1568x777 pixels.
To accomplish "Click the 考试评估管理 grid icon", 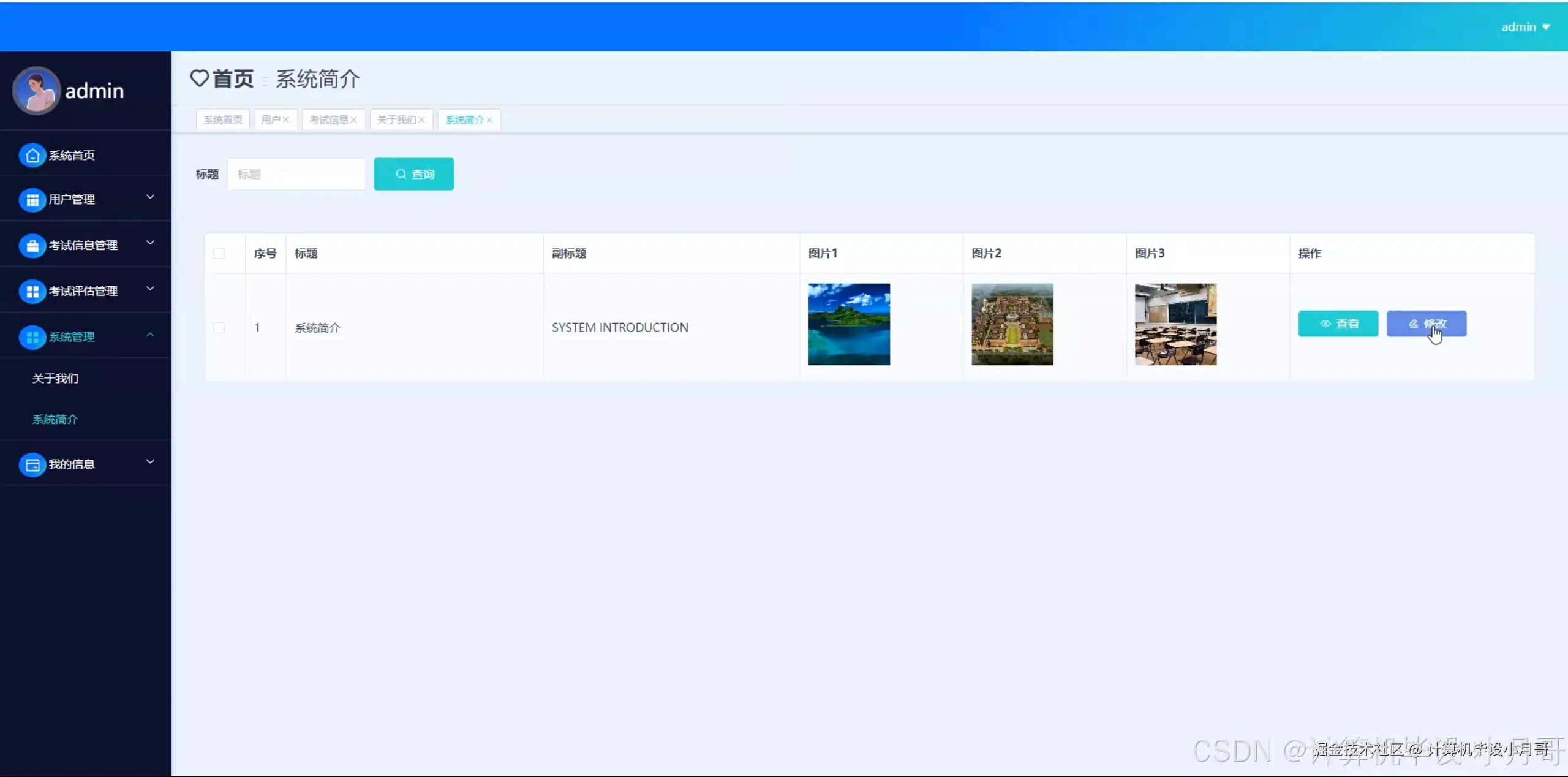I will [x=32, y=292].
